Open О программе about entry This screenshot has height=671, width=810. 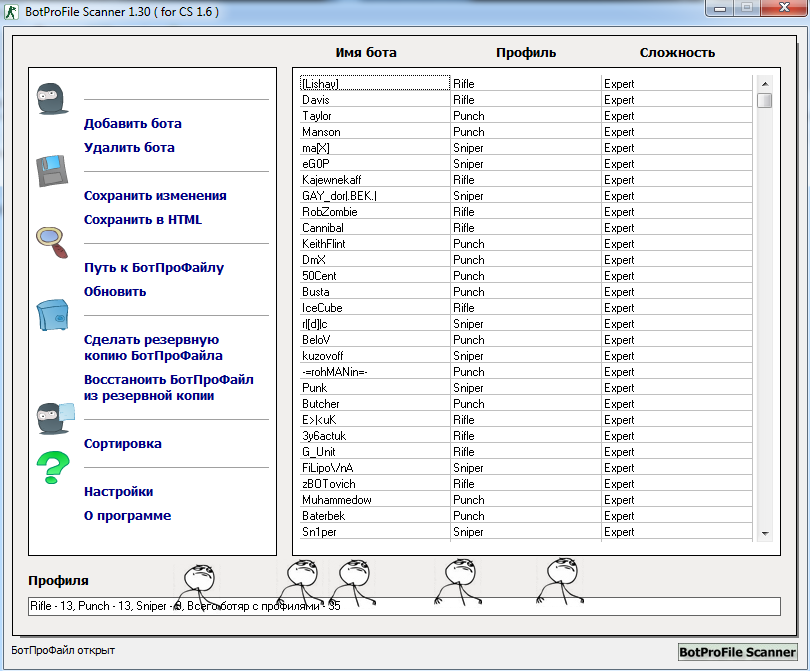(127, 516)
